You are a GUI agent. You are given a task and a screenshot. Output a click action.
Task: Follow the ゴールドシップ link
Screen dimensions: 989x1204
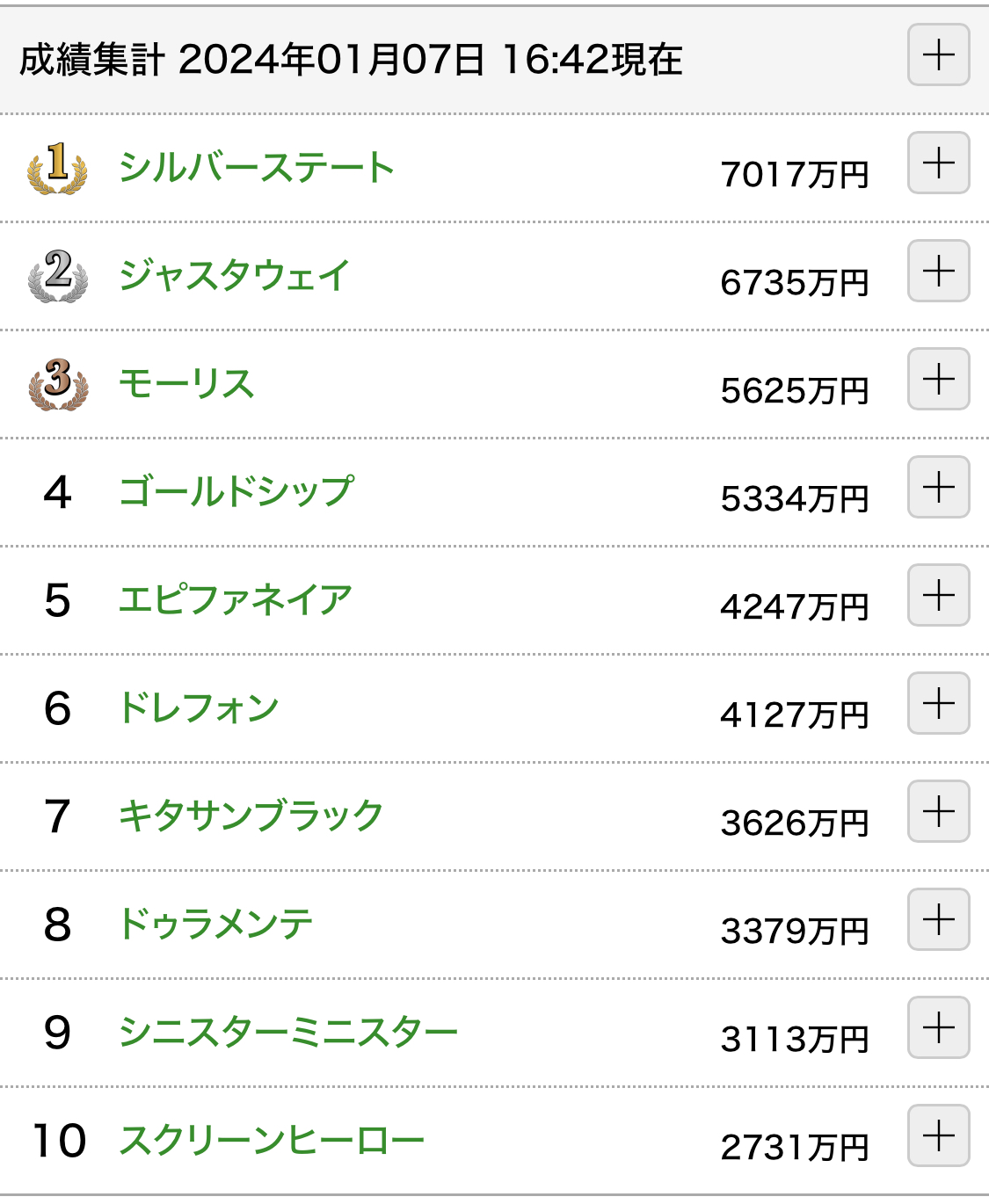[x=236, y=491]
